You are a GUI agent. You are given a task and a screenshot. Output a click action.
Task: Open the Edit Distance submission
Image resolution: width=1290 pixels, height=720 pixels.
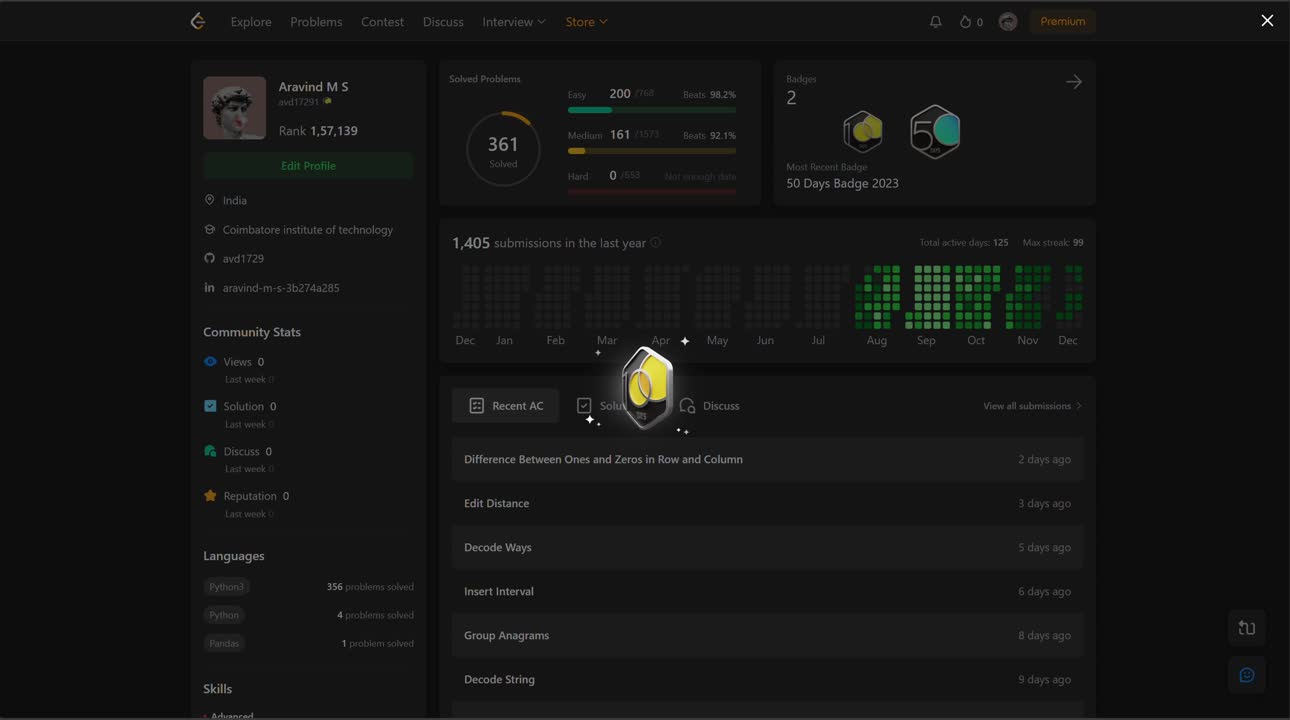tap(497, 503)
